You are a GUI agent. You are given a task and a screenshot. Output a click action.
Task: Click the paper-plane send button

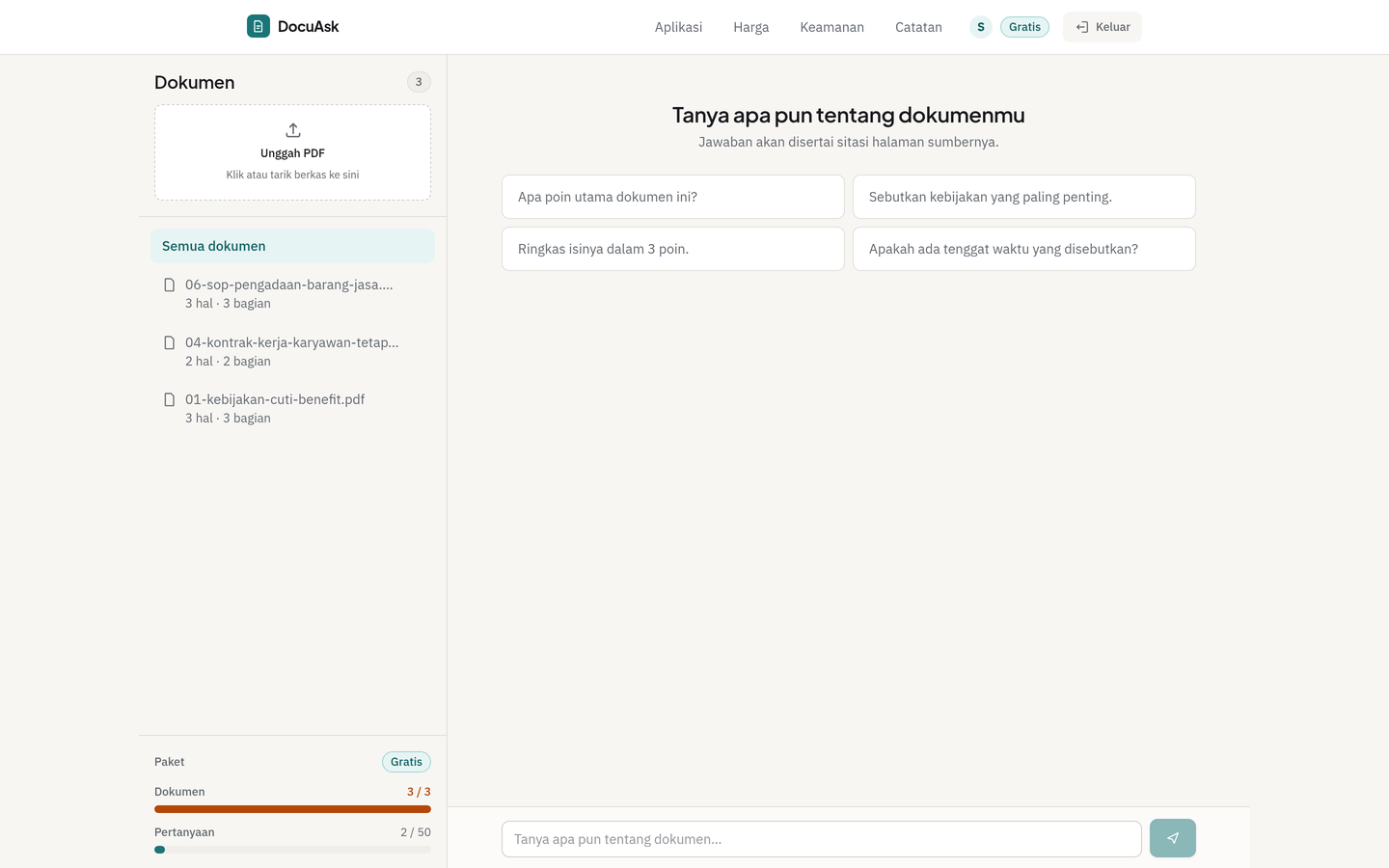(1173, 838)
